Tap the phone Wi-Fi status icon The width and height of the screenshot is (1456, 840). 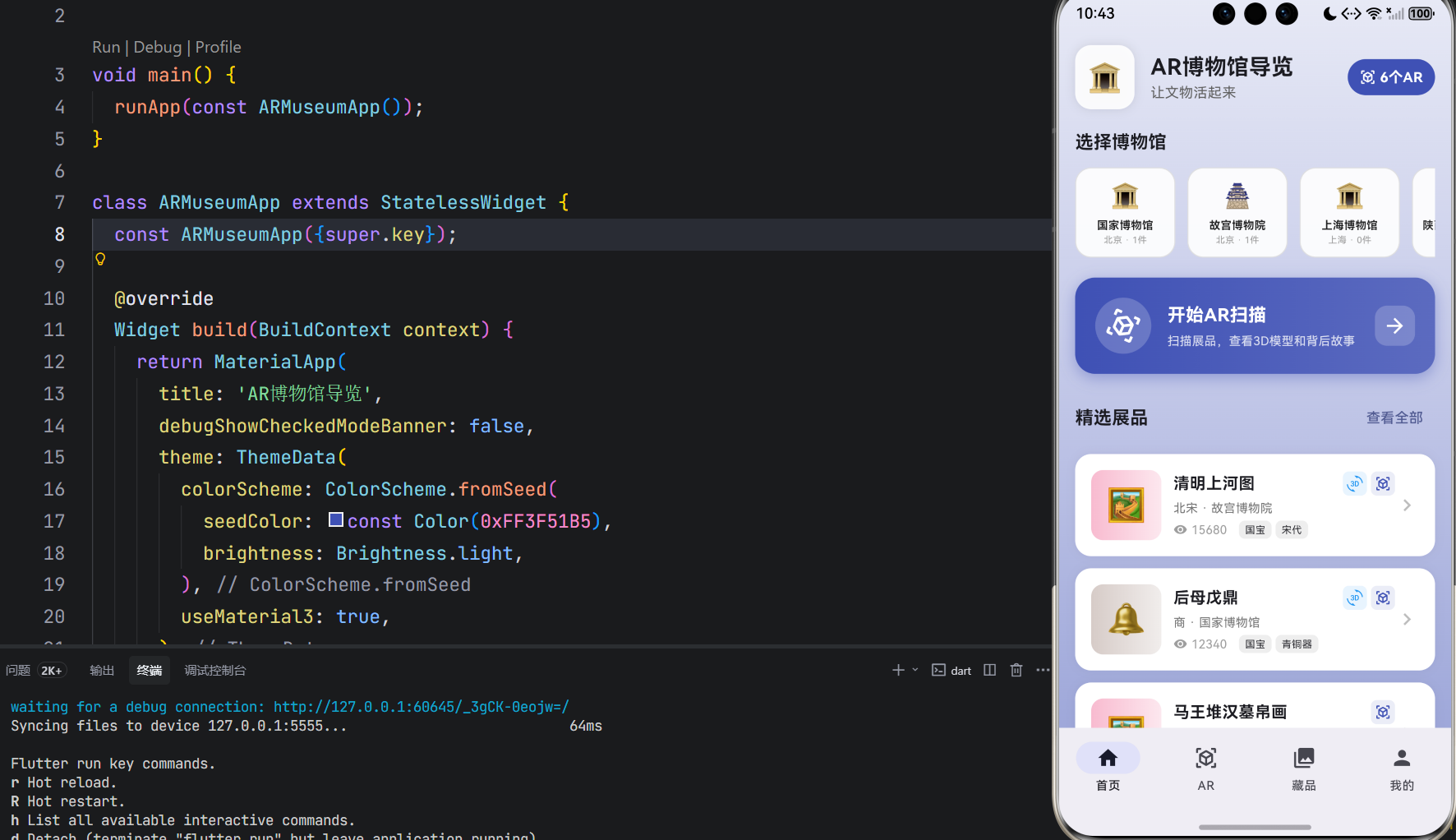click(x=1374, y=14)
